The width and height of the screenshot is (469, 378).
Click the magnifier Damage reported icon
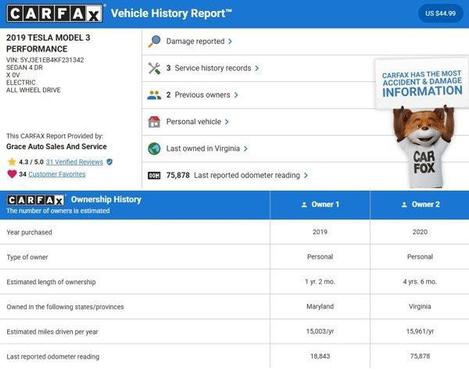point(154,41)
